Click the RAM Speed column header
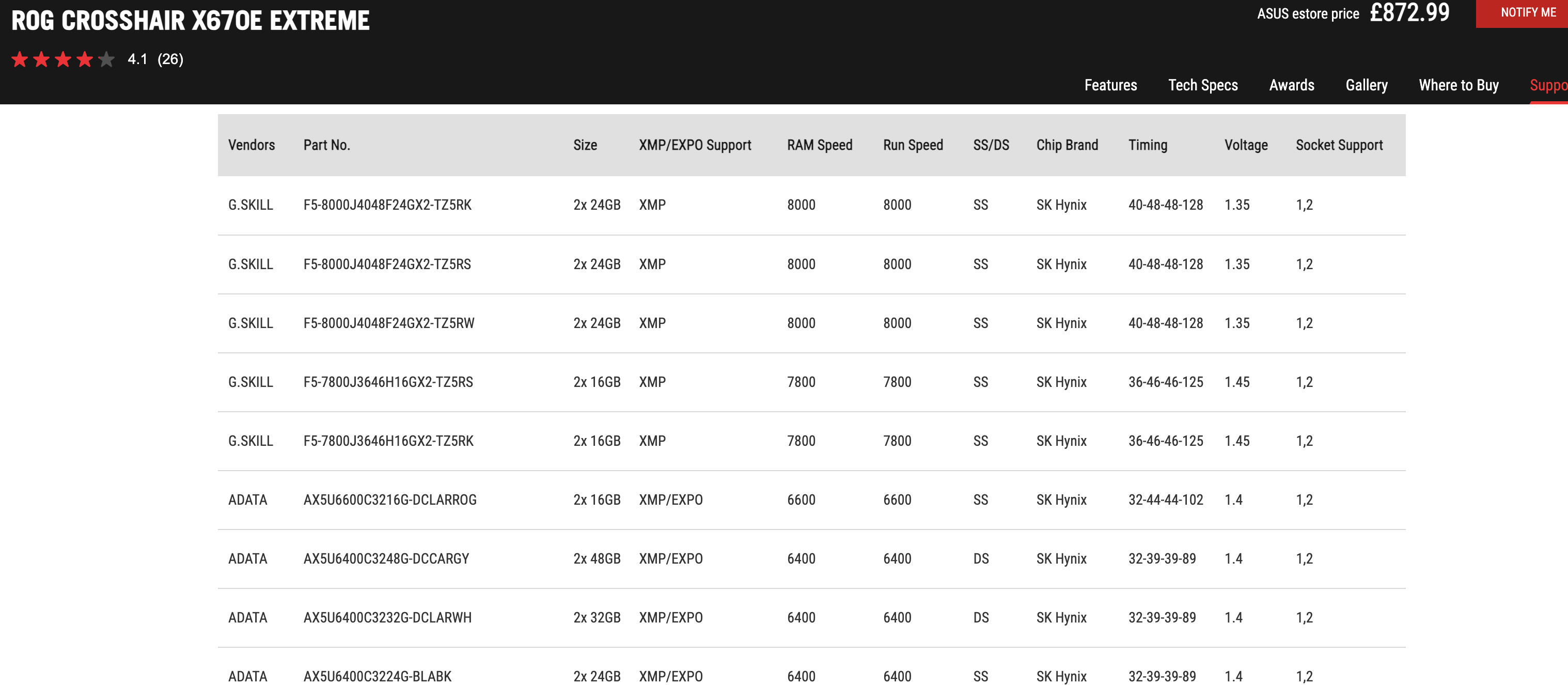This screenshot has width=1568, height=685. point(819,145)
